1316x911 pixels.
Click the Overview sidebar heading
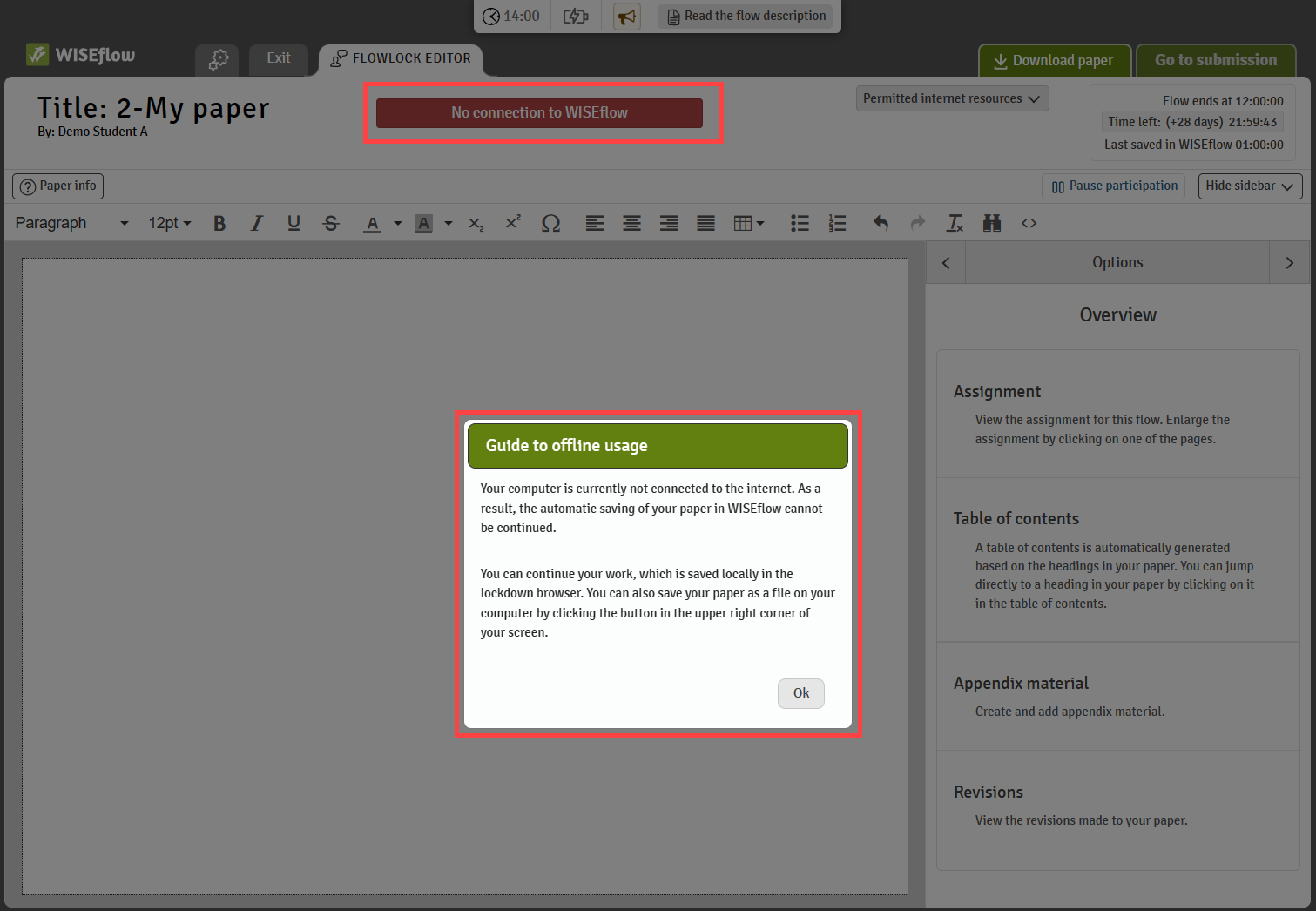pos(1118,315)
